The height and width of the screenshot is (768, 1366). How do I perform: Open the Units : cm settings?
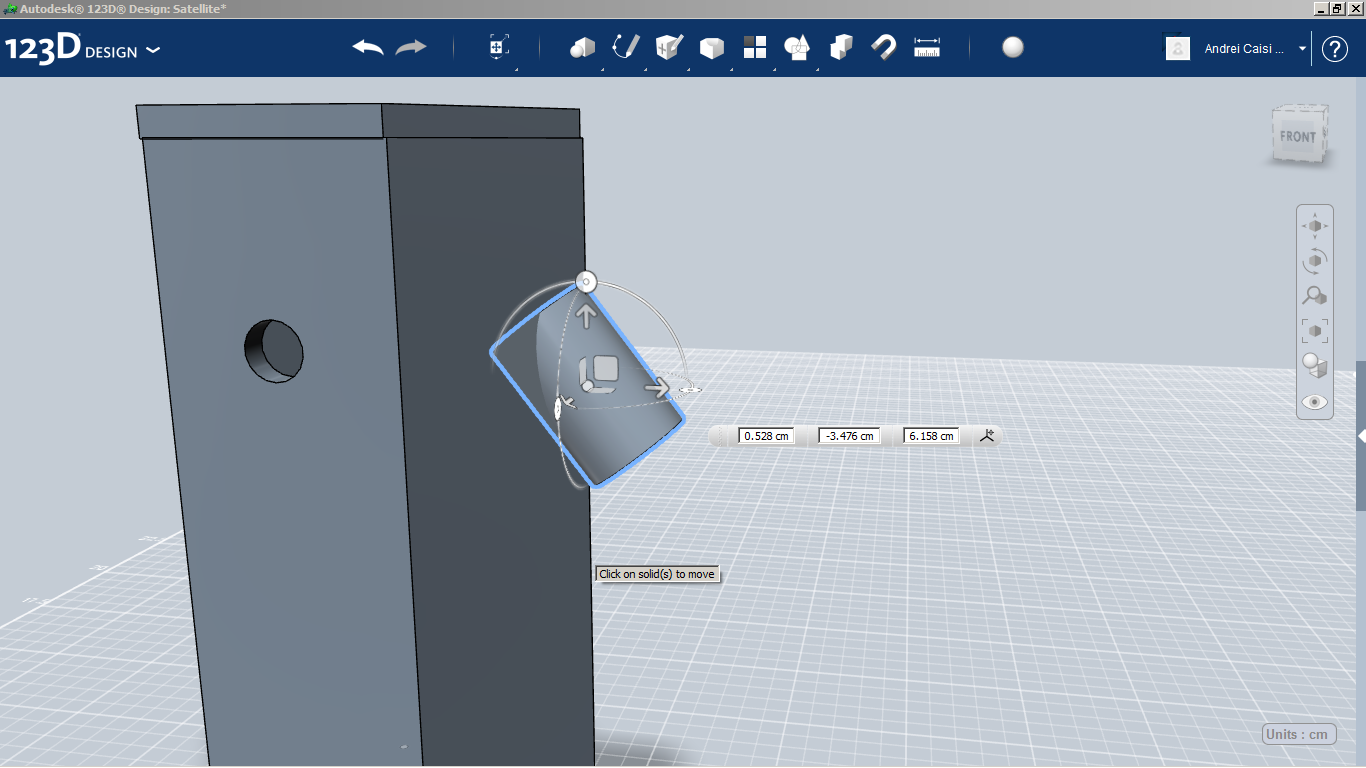click(x=1299, y=734)
